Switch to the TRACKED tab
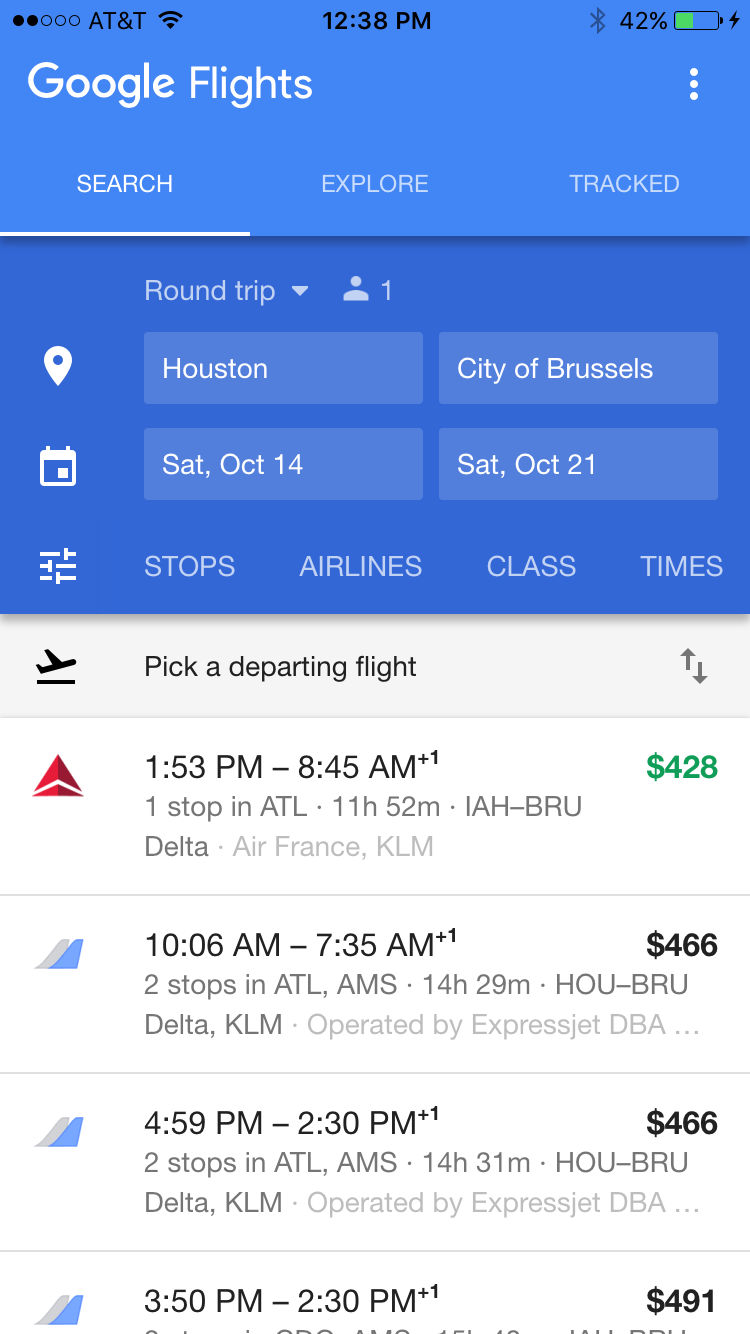 tap(624, 184)
